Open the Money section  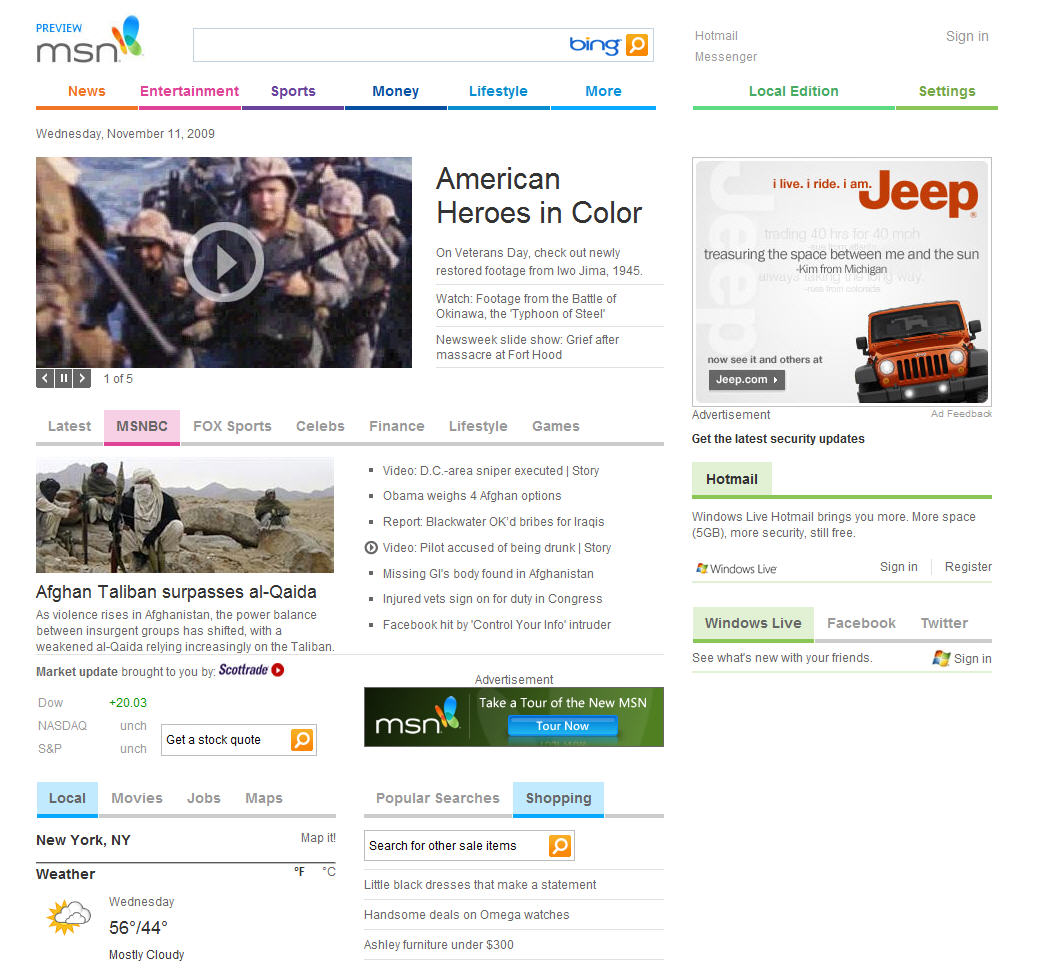396,91
